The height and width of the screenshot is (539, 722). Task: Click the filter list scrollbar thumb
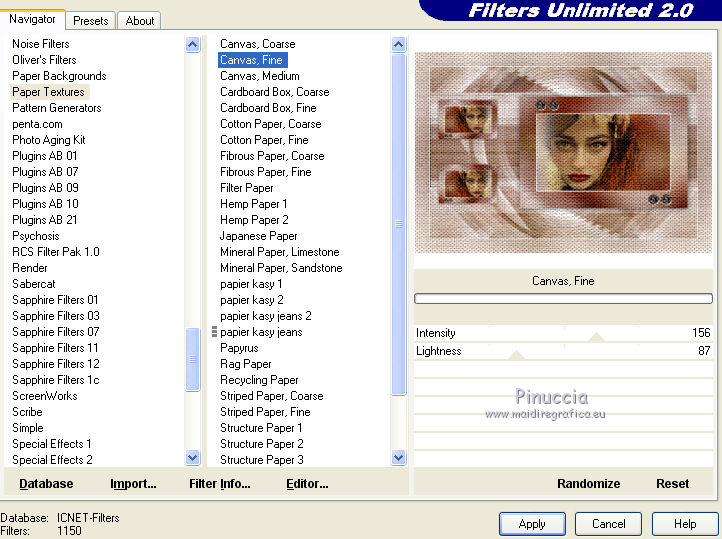click(398, 224)
